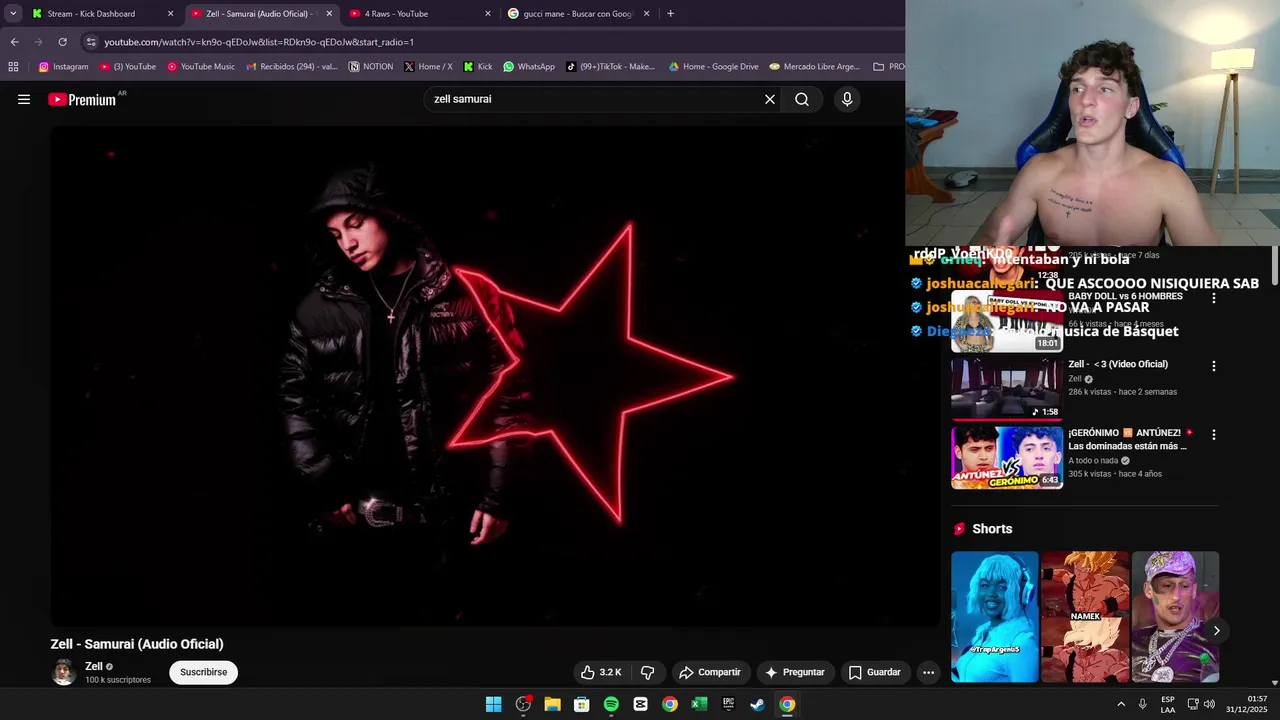Show hidden system tray icons
Screen dimensions: 1280x720
tap(1121, 704)
